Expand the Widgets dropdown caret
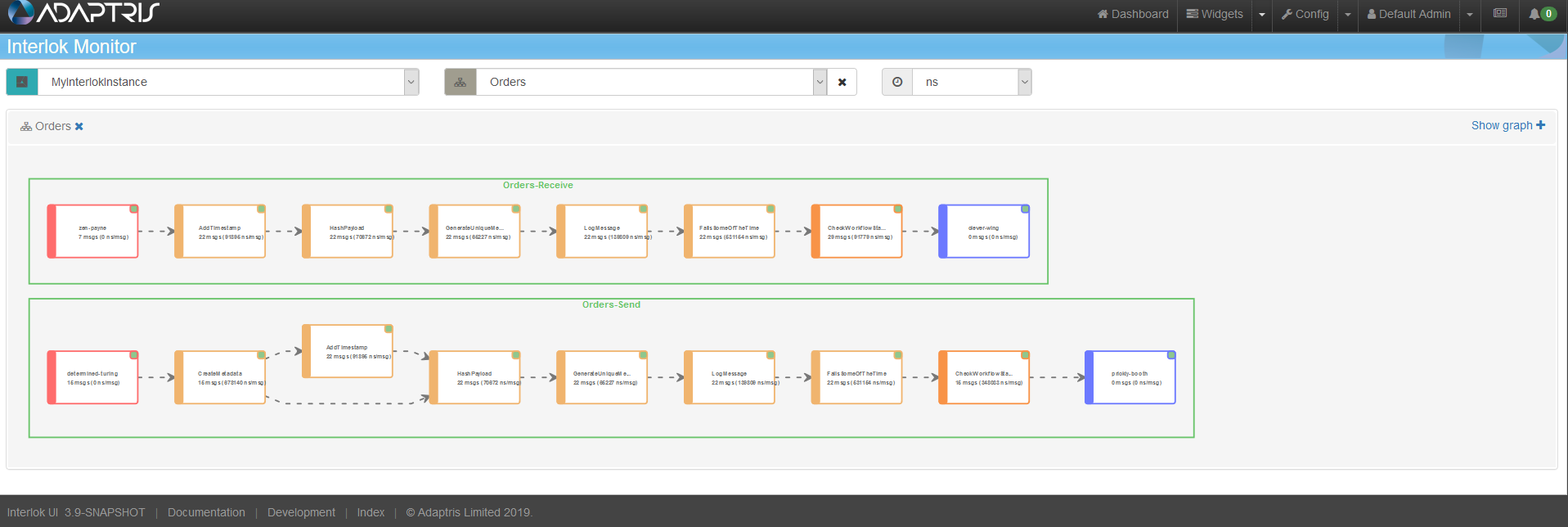The image size is (1568, 527). point(1261,15)
